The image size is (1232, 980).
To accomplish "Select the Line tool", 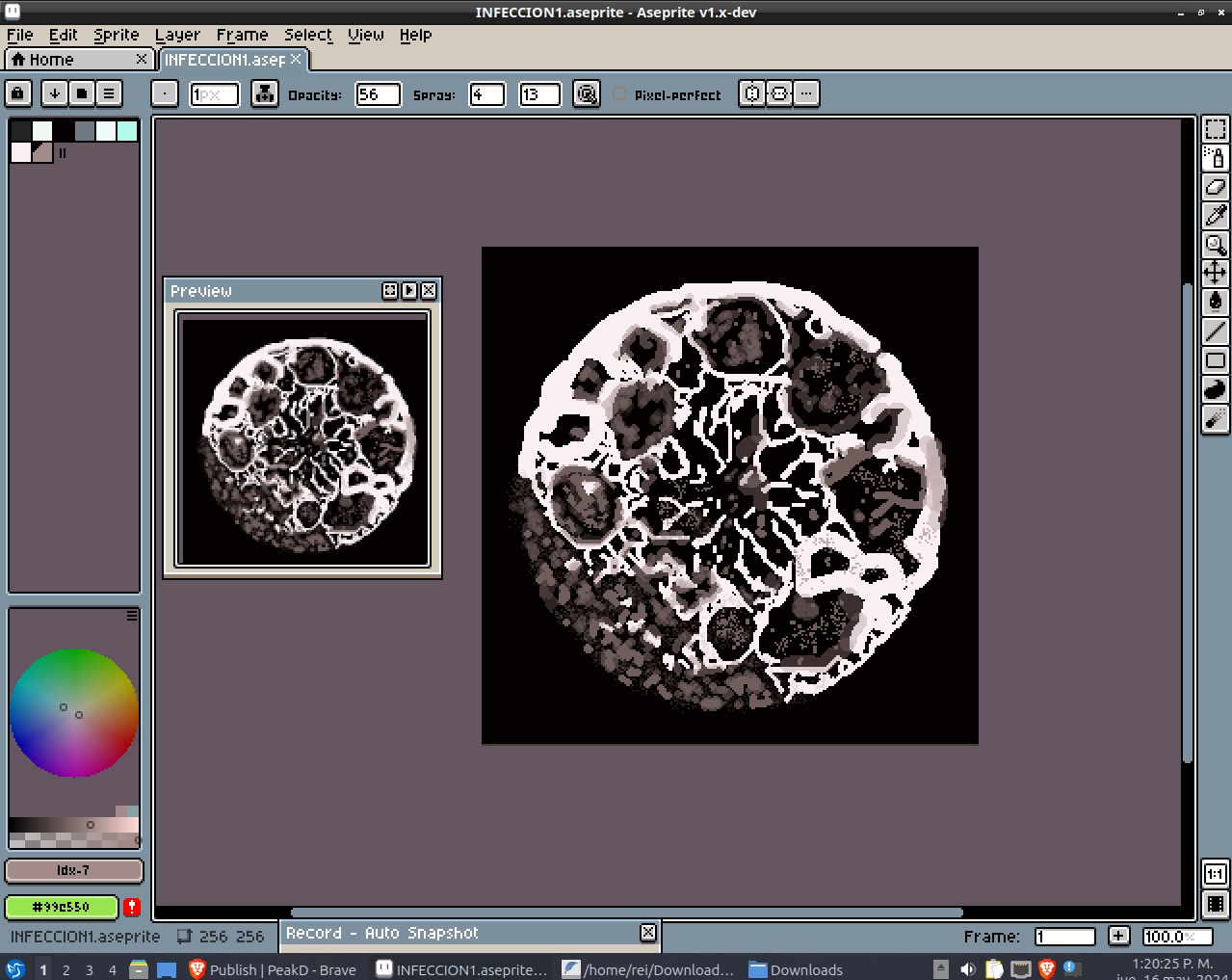I will pyautogui.click(x=1216, y=331).
